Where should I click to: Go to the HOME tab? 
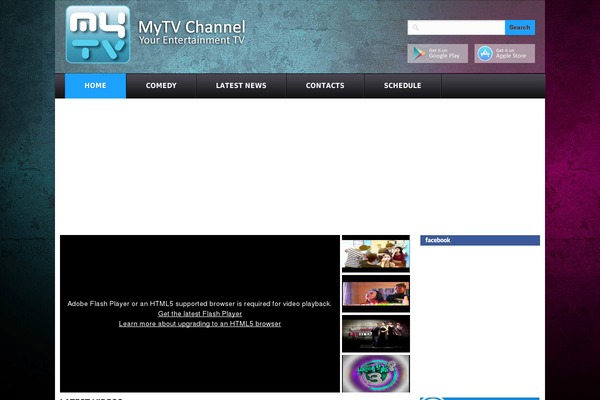point(95,86)
